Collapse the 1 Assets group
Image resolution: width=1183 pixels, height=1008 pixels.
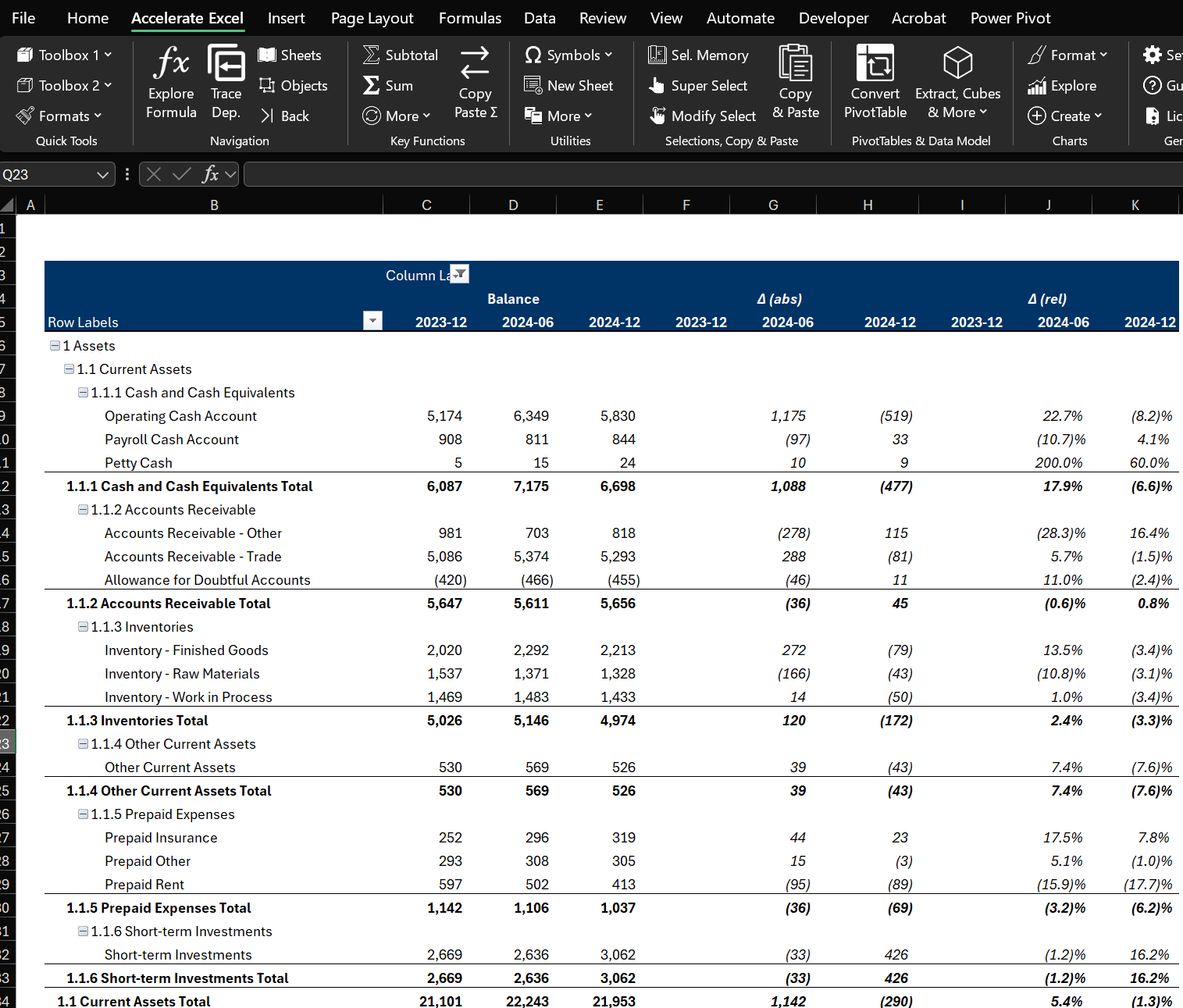point(55,345)
